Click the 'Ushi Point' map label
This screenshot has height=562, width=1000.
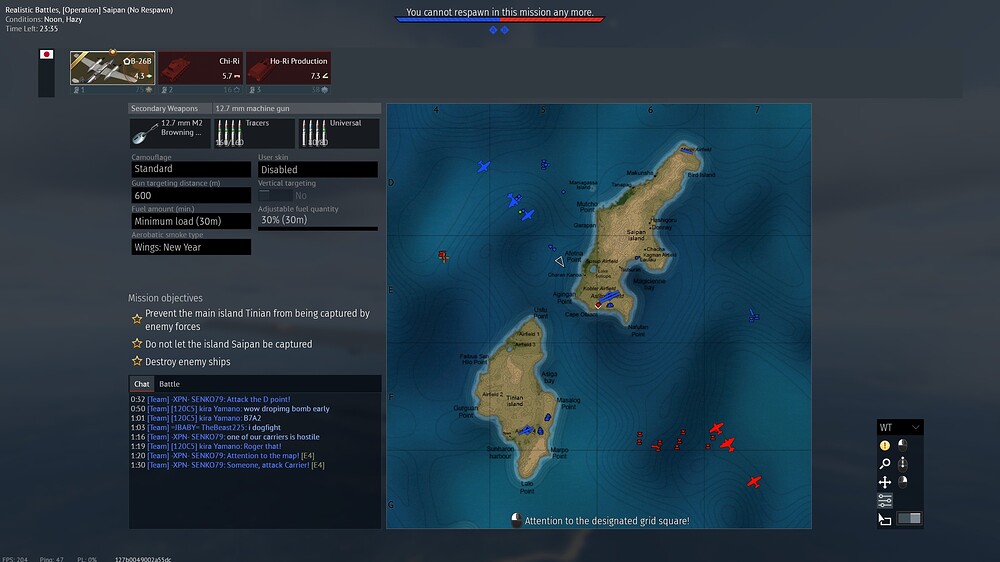pos(541,313)
